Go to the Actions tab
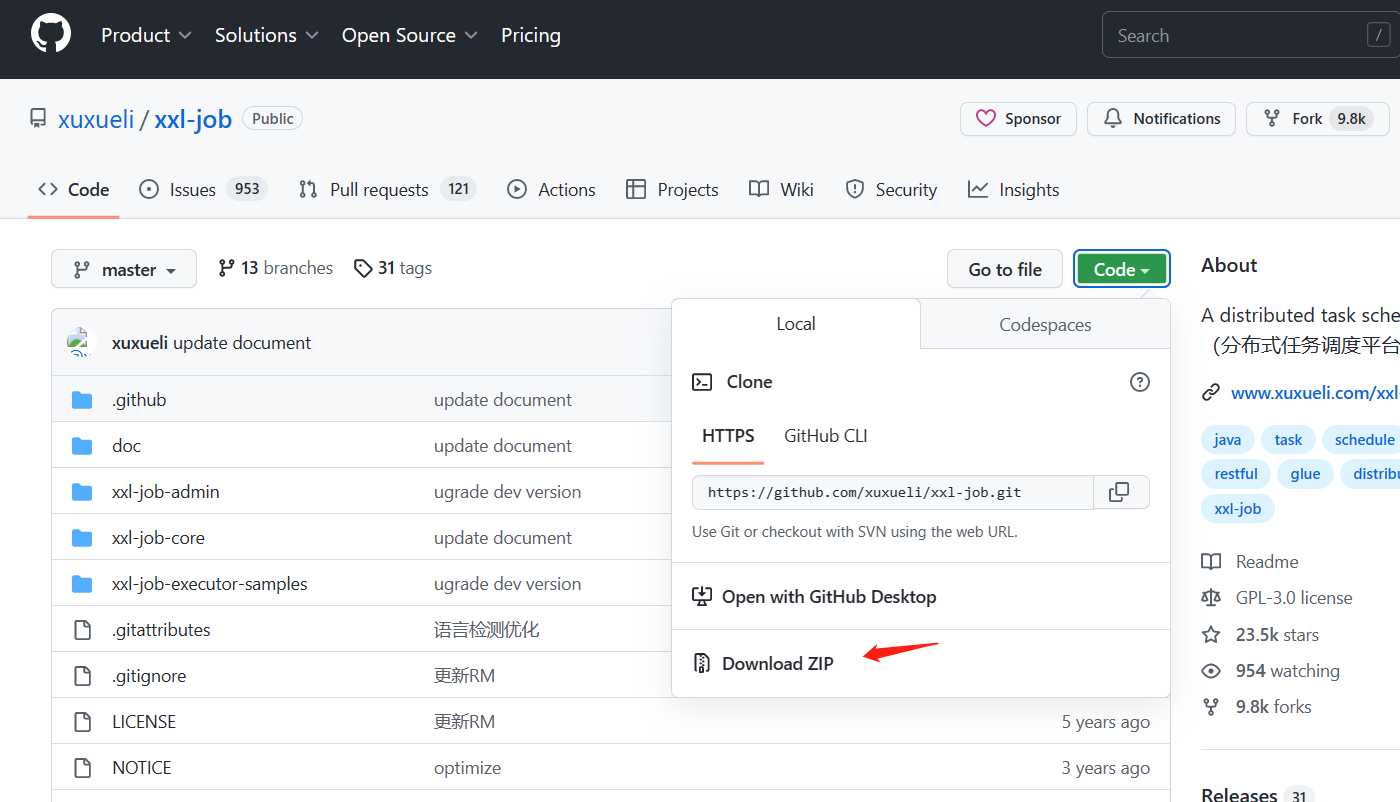 coord(551,190)
